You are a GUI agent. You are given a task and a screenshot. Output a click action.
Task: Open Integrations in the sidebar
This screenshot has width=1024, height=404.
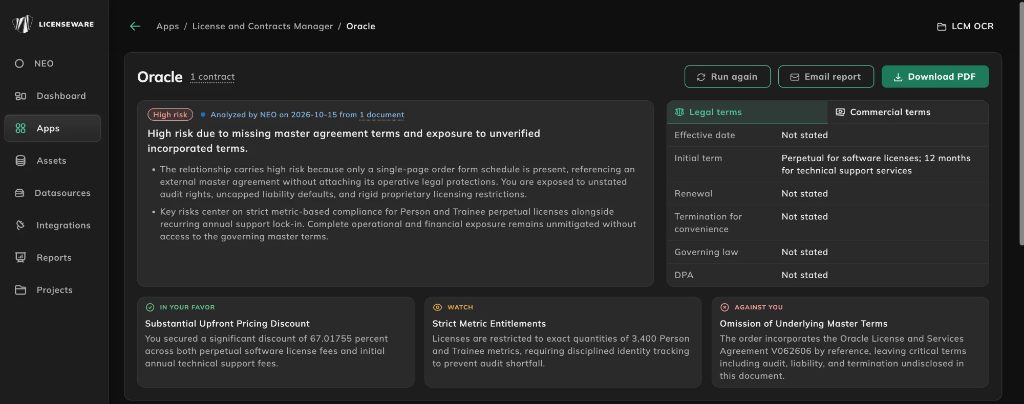pos(52,225)
